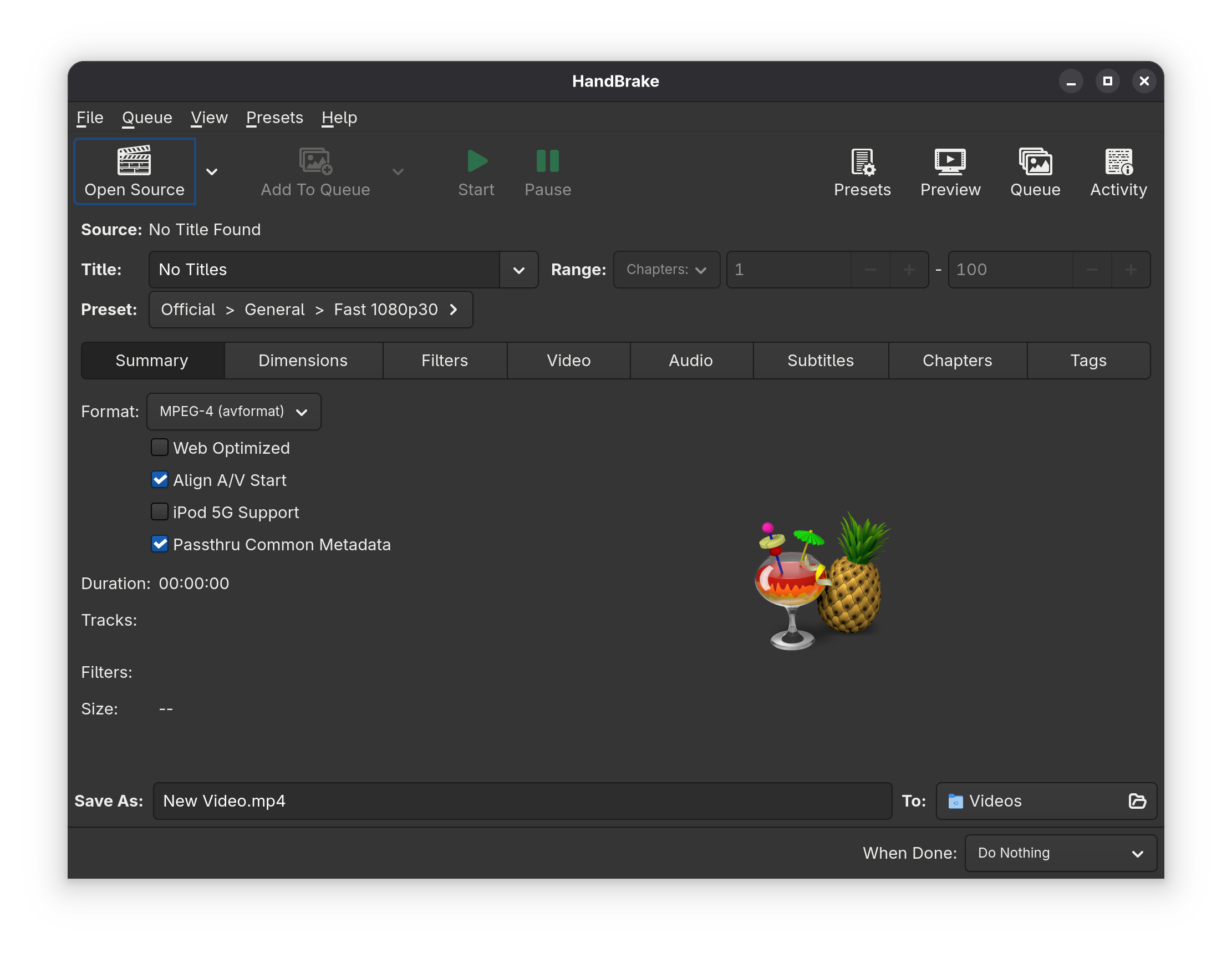Click the end chapter field showing 100
This screenshot has height=953, width=1232.
[1010, 270]
